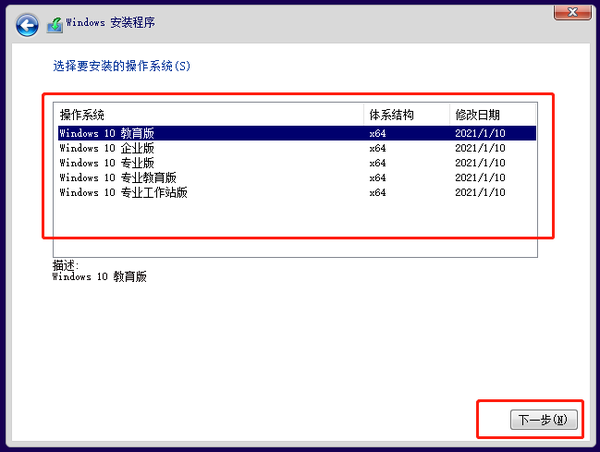Click the 选择要安装的操作系统(S) heading
600x452 pixels.
coord(122,66)
